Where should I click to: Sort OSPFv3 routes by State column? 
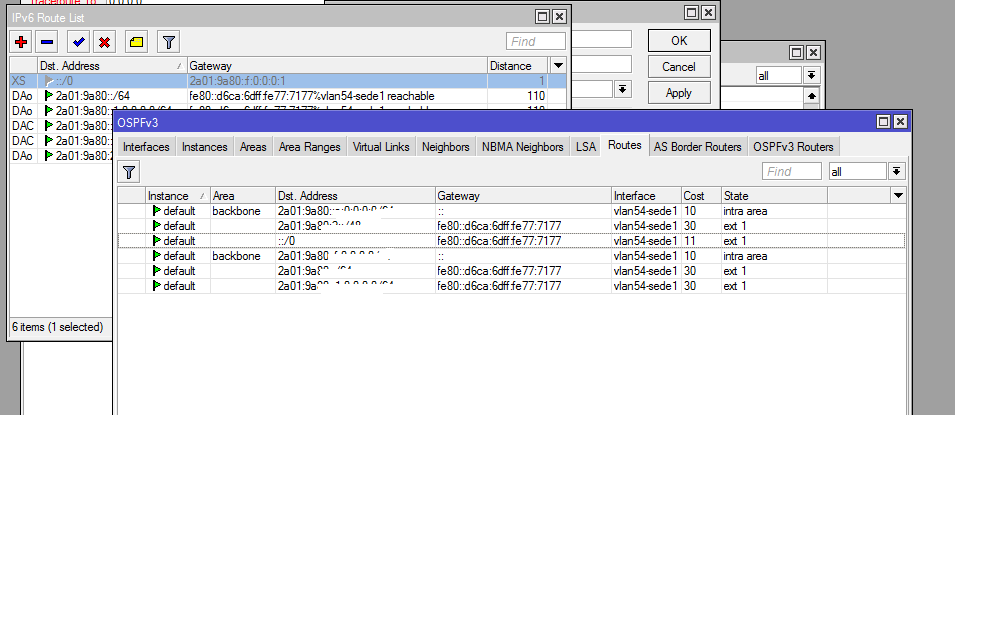point(774,195)
